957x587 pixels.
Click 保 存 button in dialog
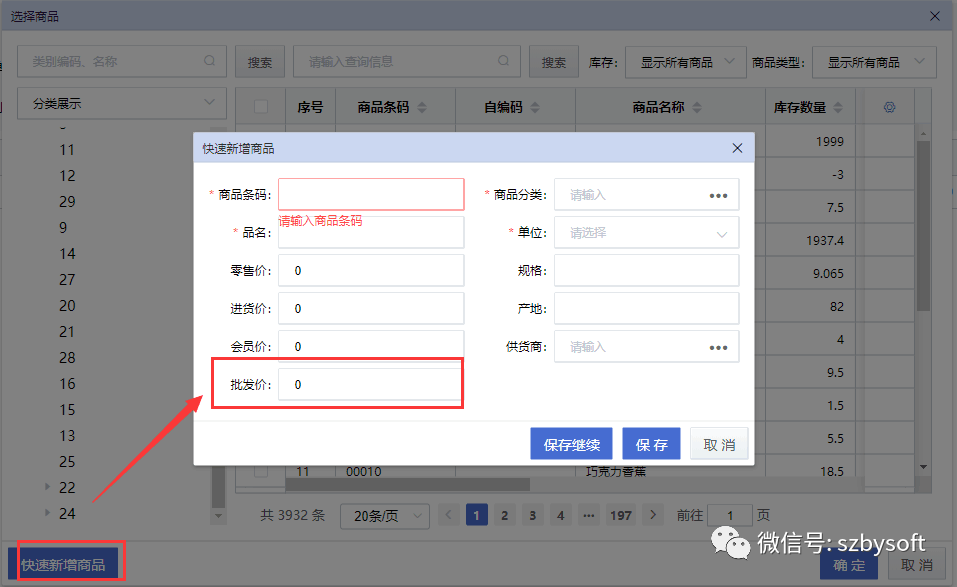[x=651, y=444]
